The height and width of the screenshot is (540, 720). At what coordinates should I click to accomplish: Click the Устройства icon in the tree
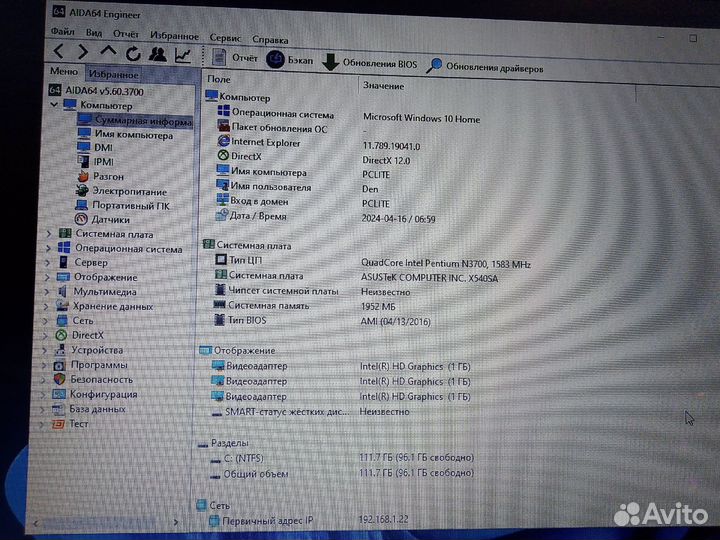coord(60,350)
